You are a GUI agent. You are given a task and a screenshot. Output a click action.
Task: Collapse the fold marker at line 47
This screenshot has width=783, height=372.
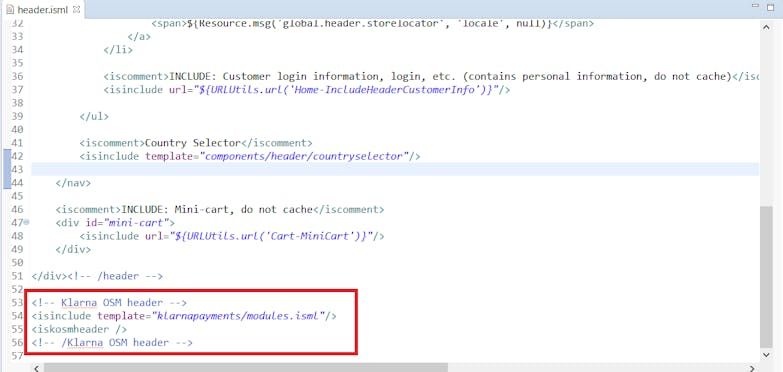tap(26, 222)
